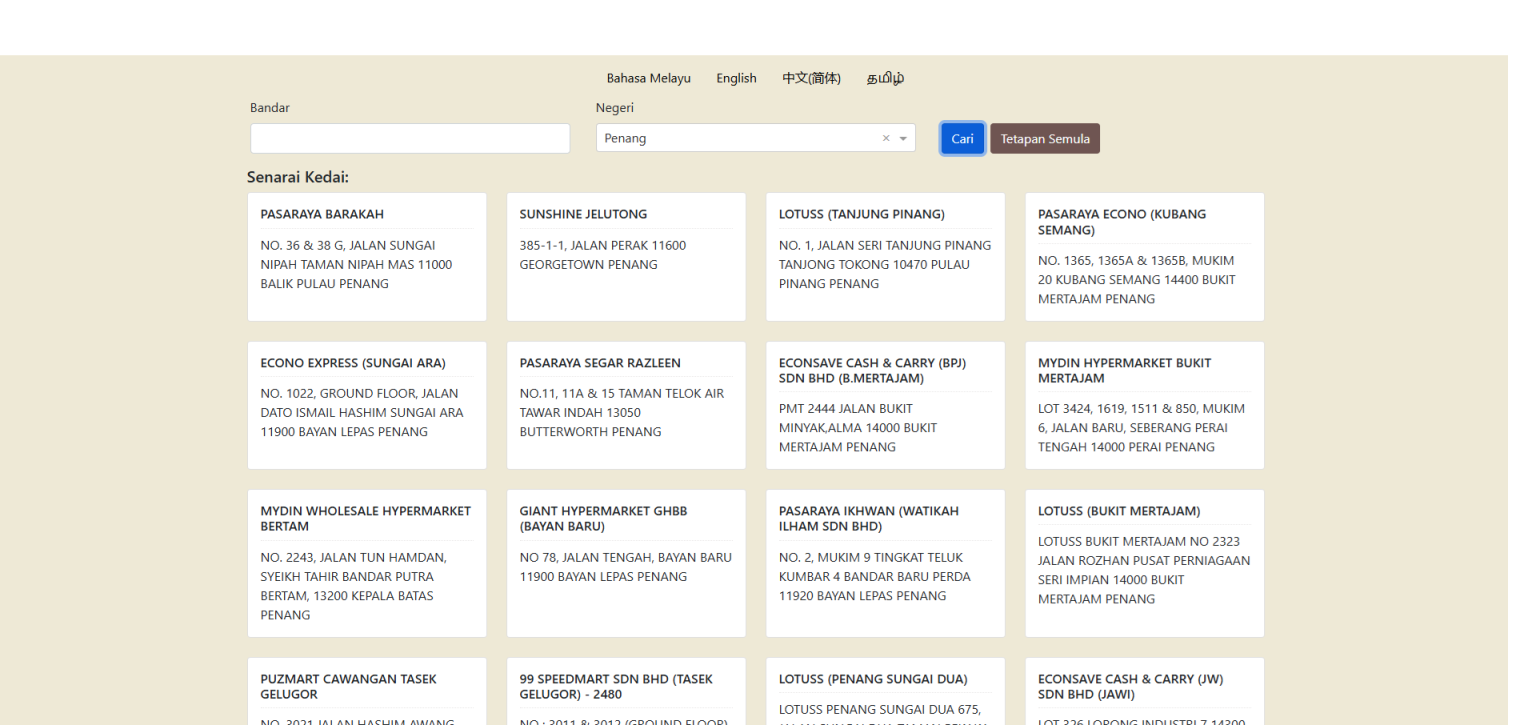Select the Pasaraya Barakah store card
Image resolution: width=1536 pixels, height=725 pixels.
pos(367,257)
